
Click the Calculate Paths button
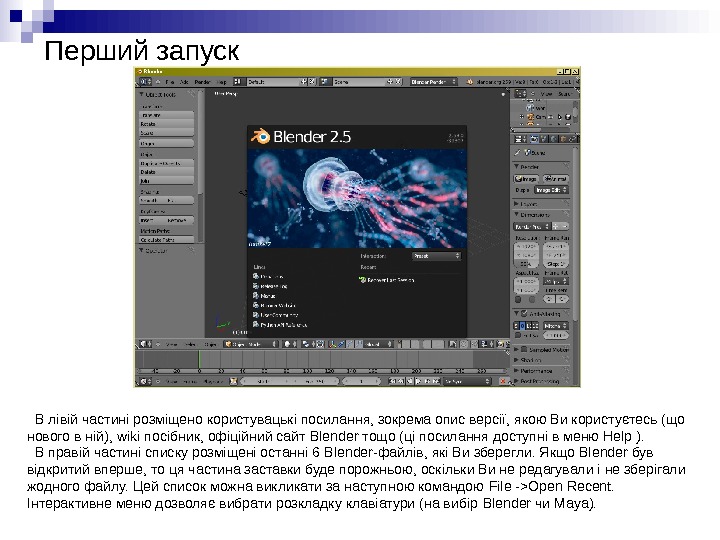pyautogui.click(x=166, y=240)
